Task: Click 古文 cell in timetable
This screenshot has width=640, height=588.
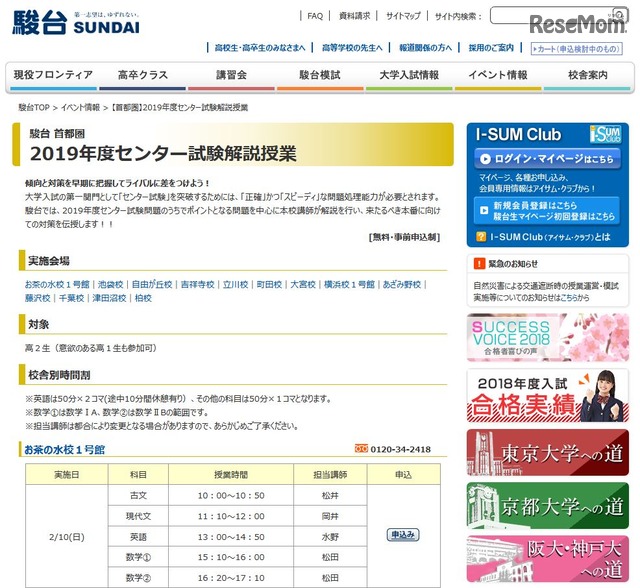Action: (138, 495)
